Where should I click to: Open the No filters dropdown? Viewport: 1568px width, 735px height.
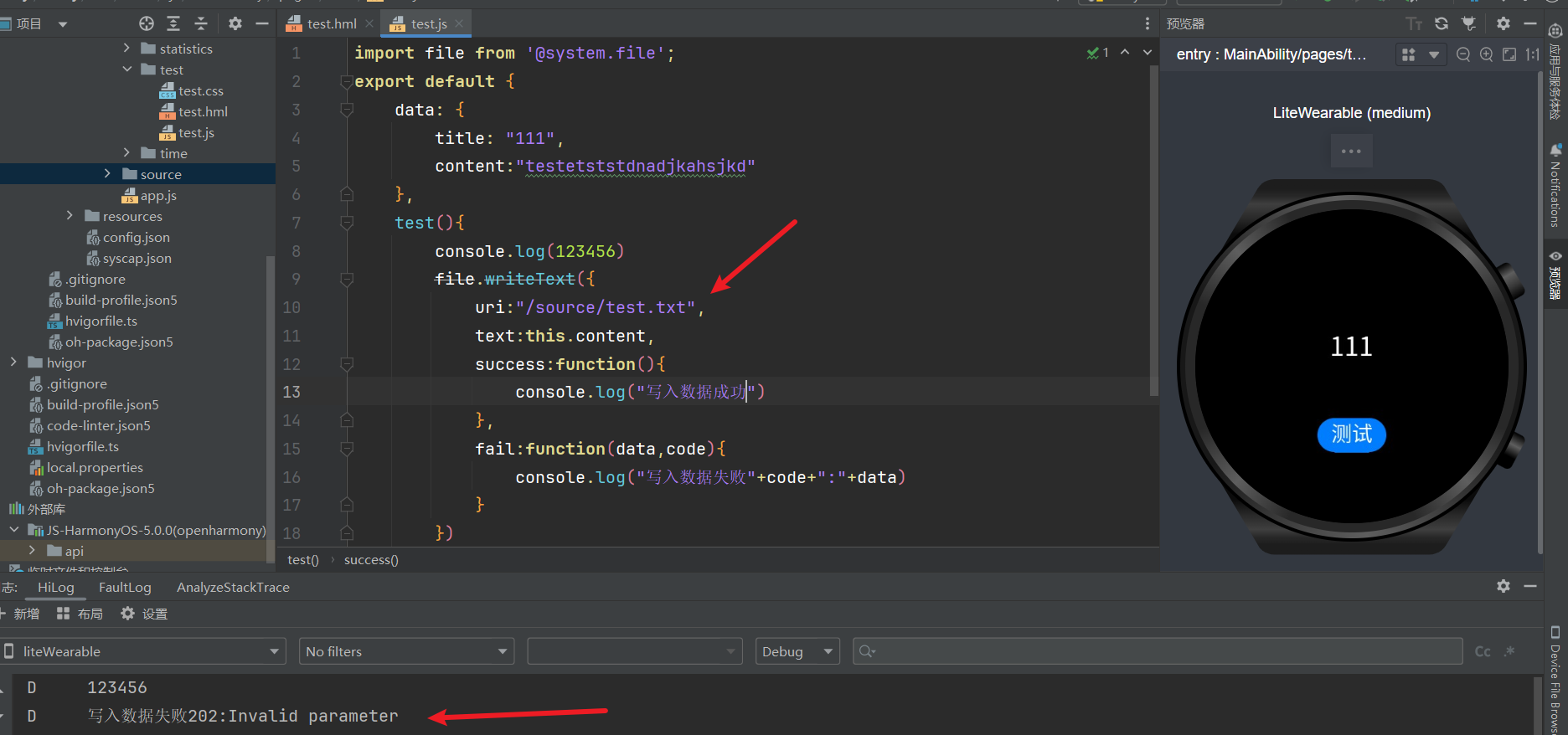pos(406,651)
